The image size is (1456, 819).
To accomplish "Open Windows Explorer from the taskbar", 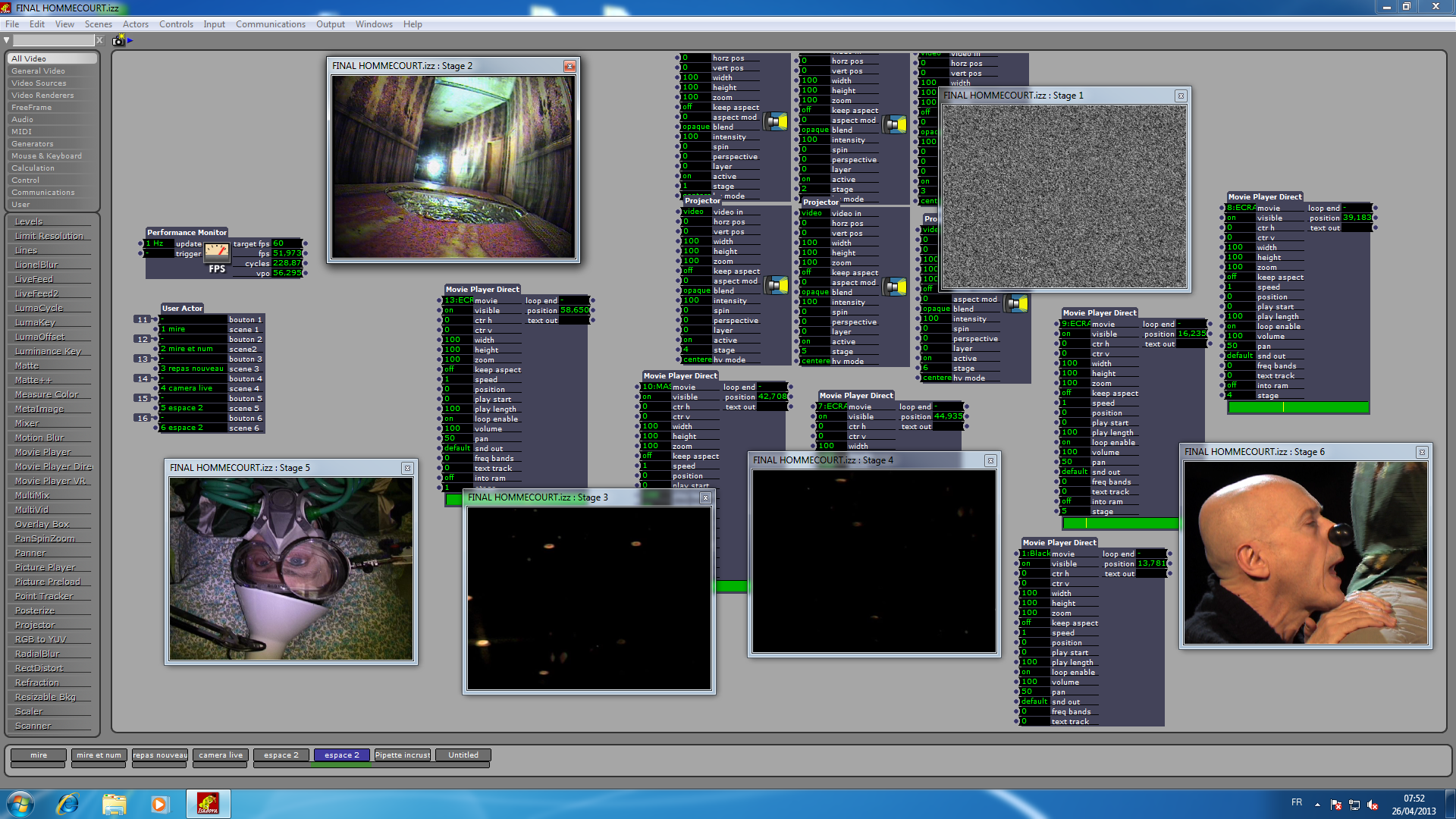I will coord(114,804).
